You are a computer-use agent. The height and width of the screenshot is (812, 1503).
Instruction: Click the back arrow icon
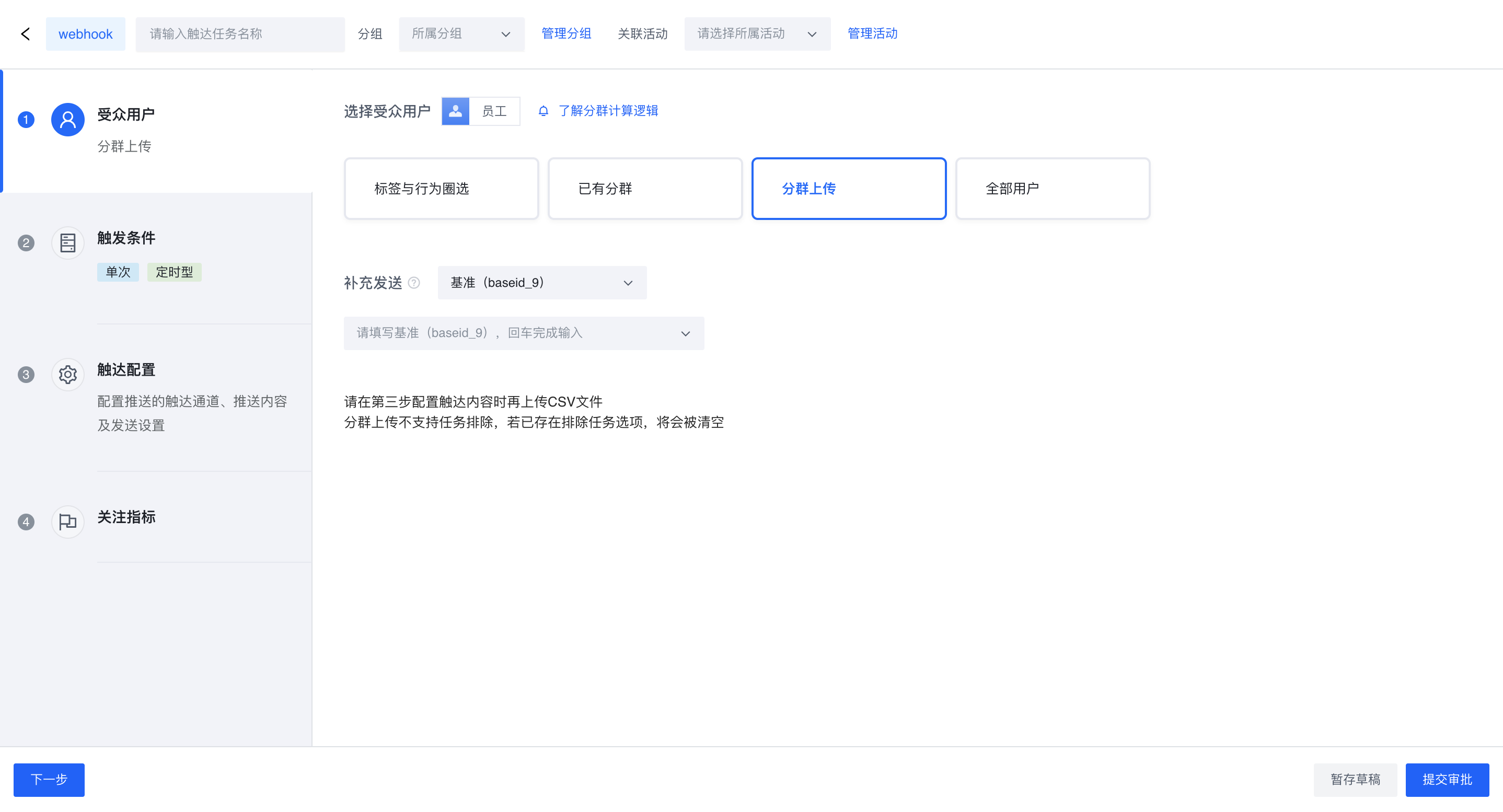[x=25, y=34]
